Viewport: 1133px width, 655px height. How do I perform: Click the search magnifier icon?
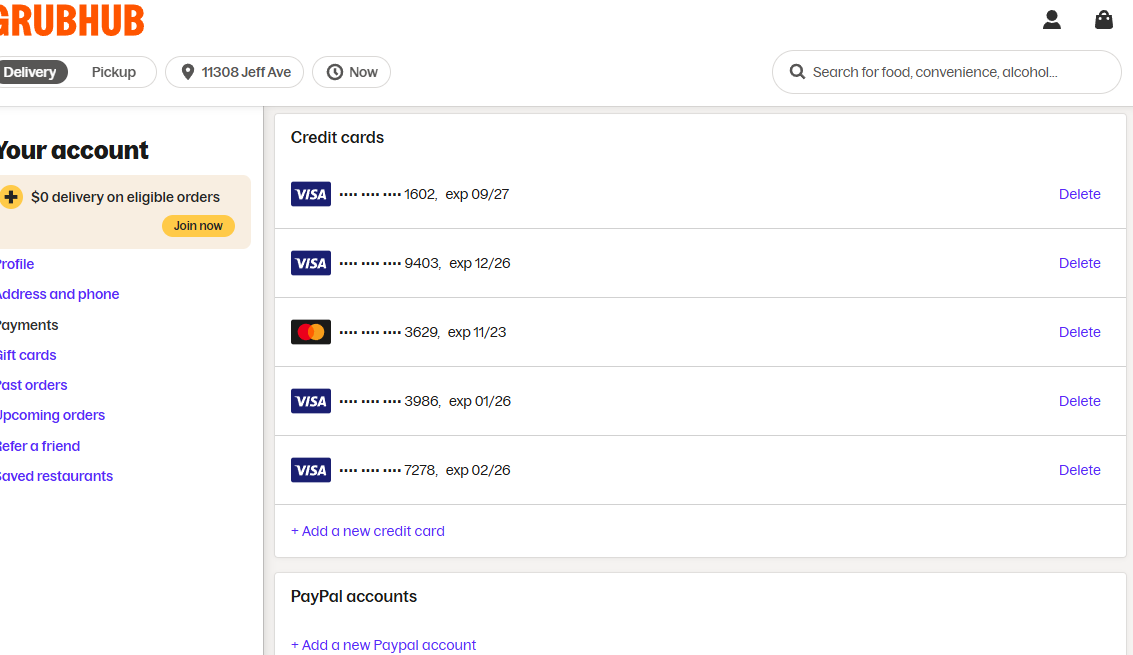(x=797, y=72)
